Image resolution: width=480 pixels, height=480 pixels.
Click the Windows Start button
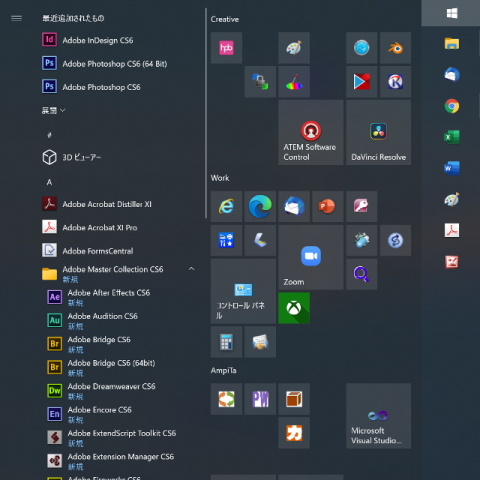tap(452, 13)
